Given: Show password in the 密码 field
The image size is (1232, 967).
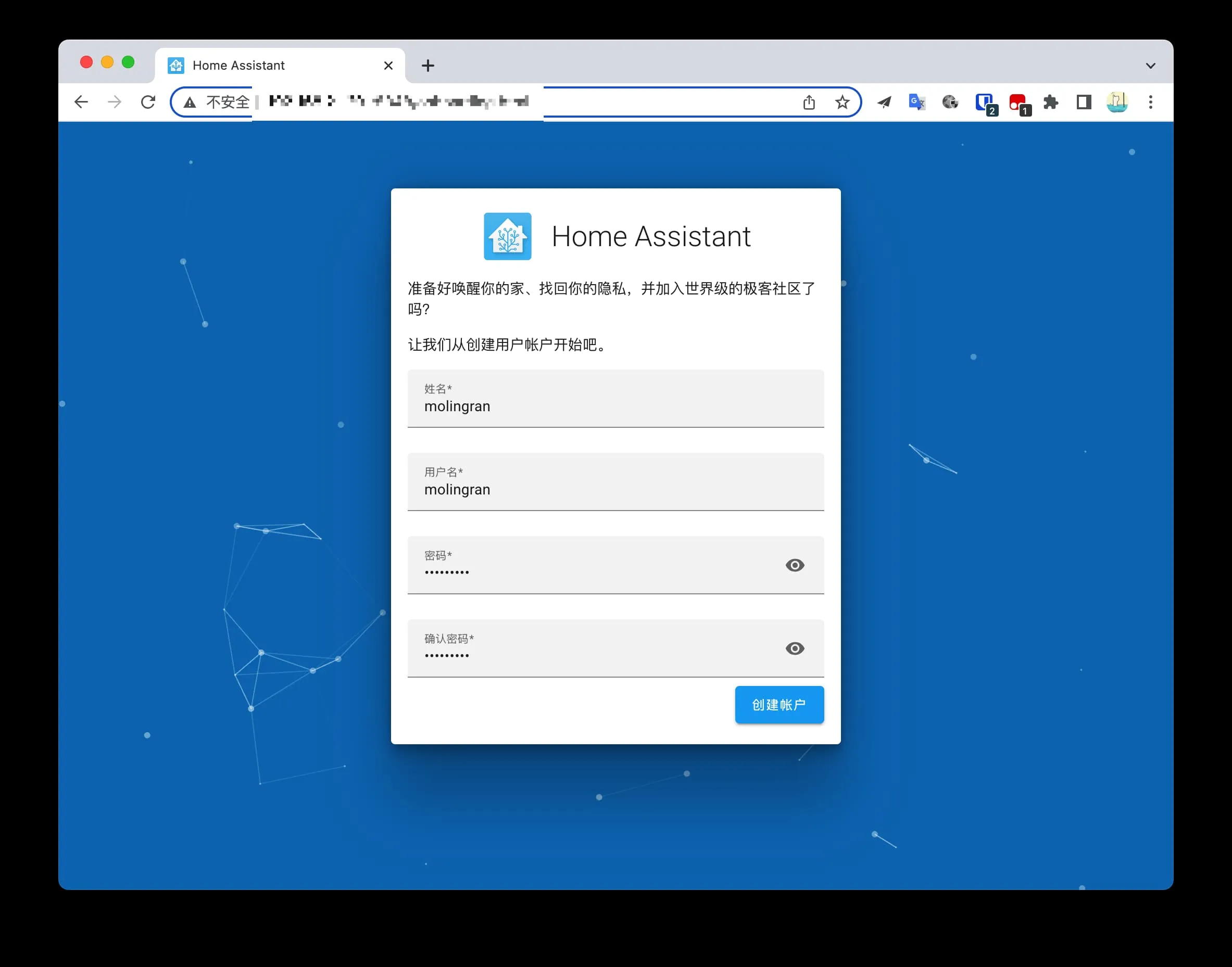Looking at the screenshot, I should [x=794, y=565].
